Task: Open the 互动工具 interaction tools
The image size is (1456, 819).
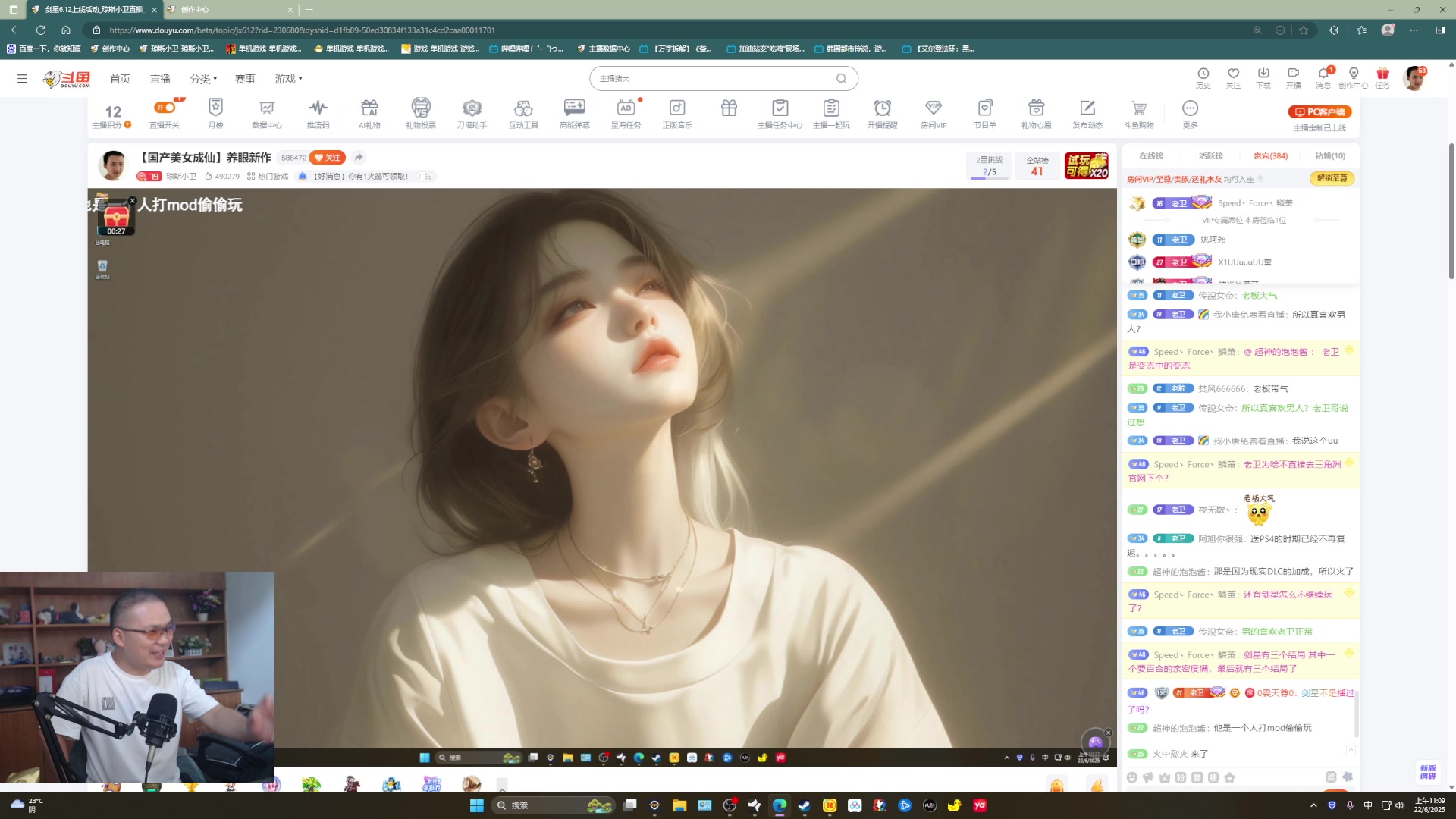Action: coord(523,114)
